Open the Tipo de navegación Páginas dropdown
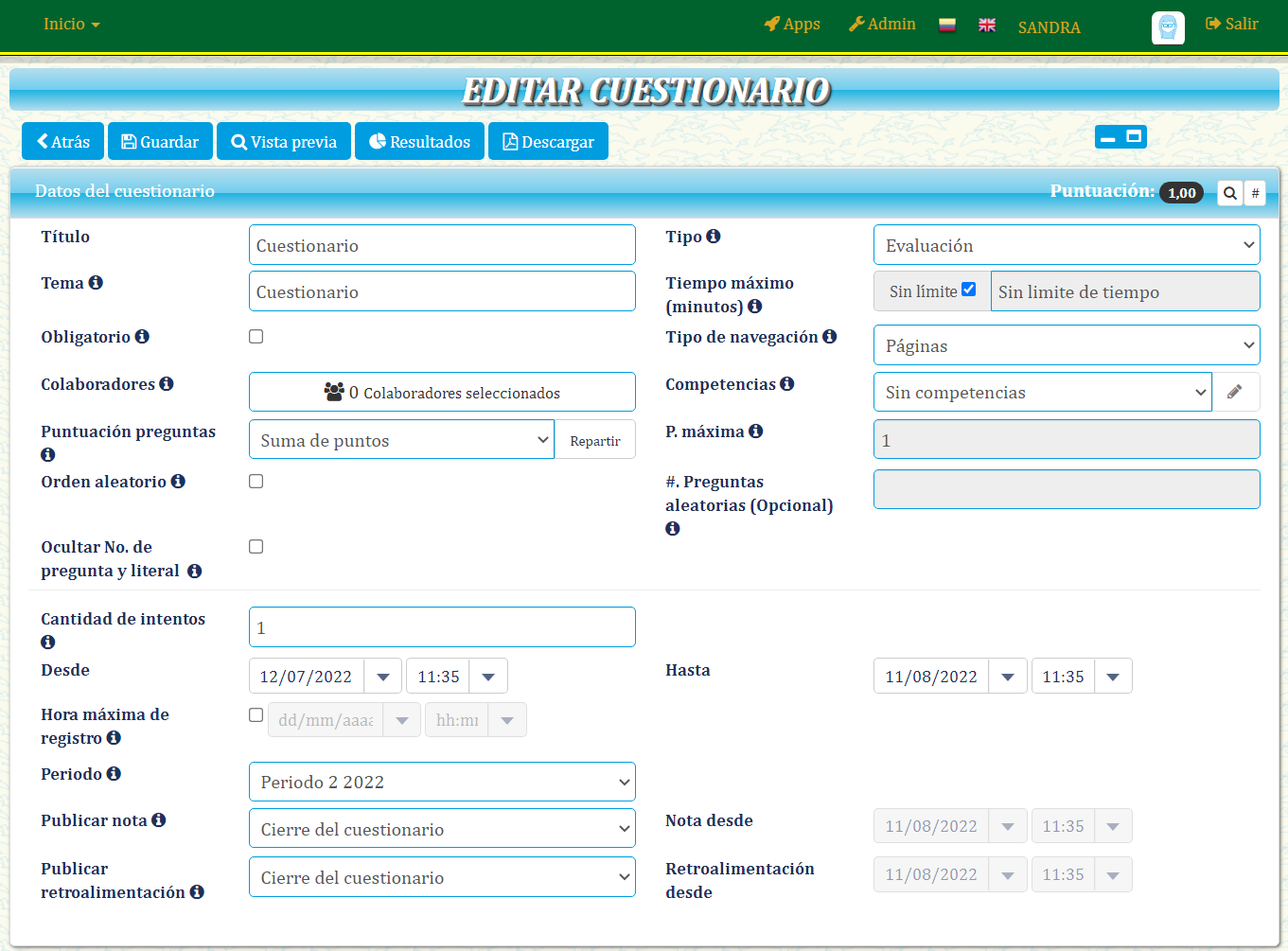The width and height of the screenshot is (1288, 951). (x=1066, y=345)
